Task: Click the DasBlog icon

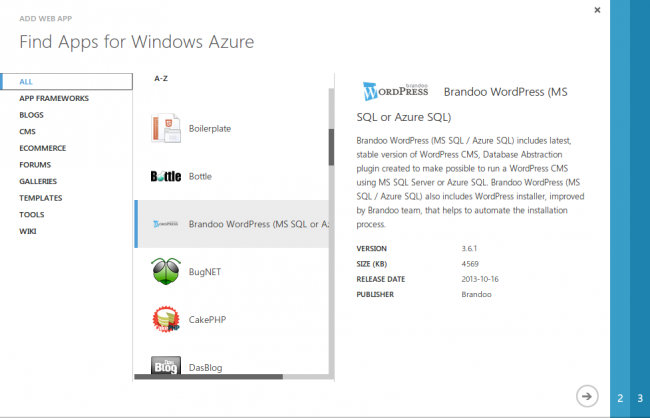Action: point(166,365)
